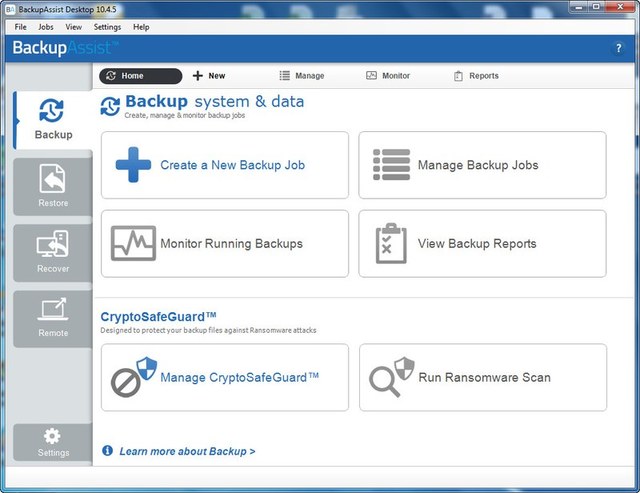Click the info icon beside Learn more
The image size is (640, 493).
pos(108,451)
